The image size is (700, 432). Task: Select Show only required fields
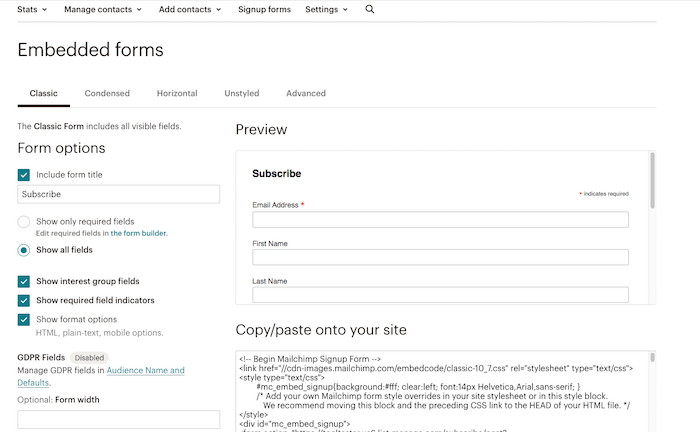[x=24, y=221]
